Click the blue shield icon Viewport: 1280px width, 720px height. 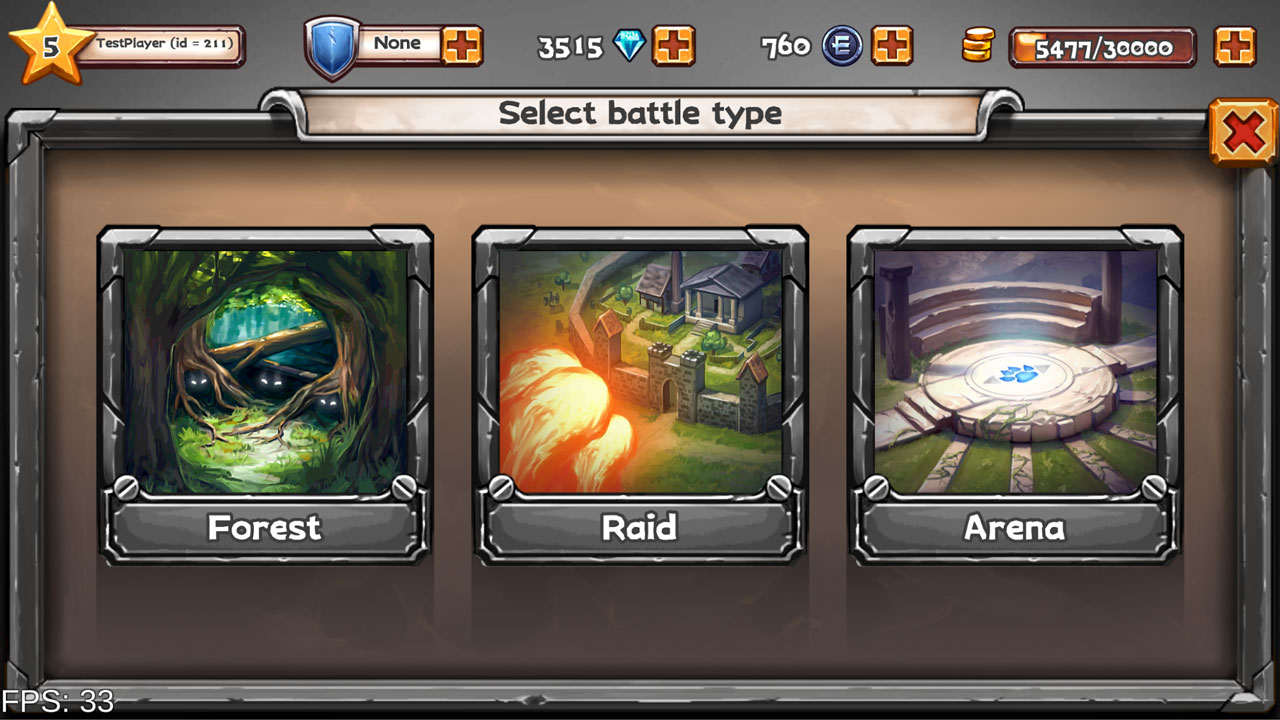pyautogui.click(x=332, y=47)
